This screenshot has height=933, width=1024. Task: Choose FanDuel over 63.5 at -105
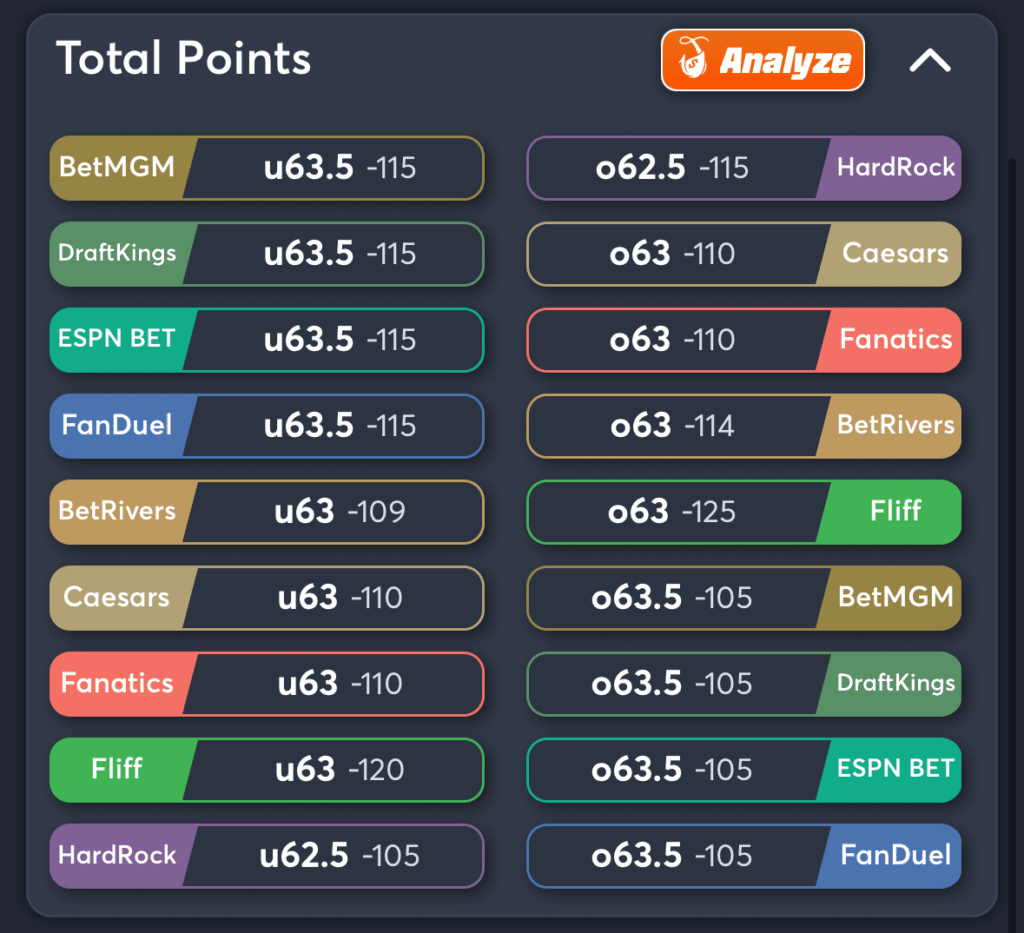tap(744, 856)
